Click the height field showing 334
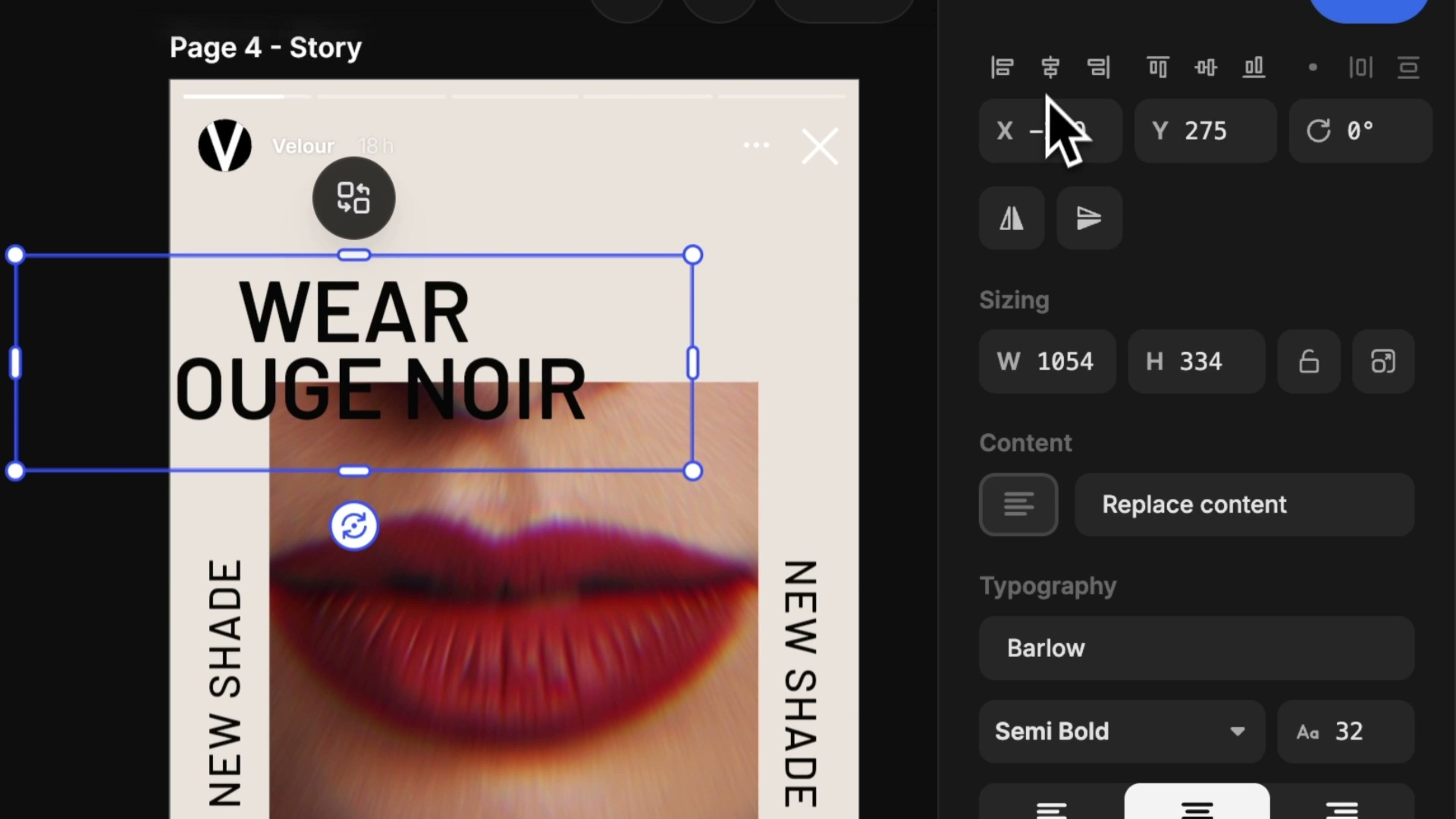 [1197, 362]
